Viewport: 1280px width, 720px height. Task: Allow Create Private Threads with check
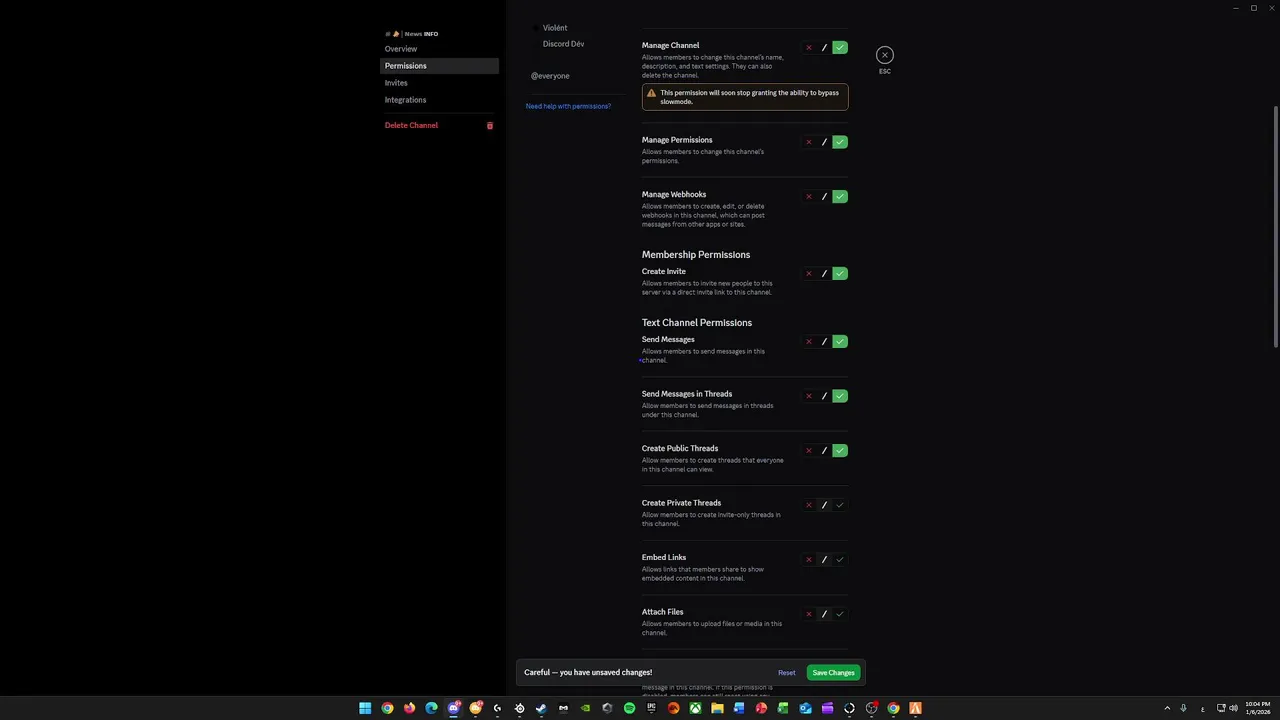840,505
